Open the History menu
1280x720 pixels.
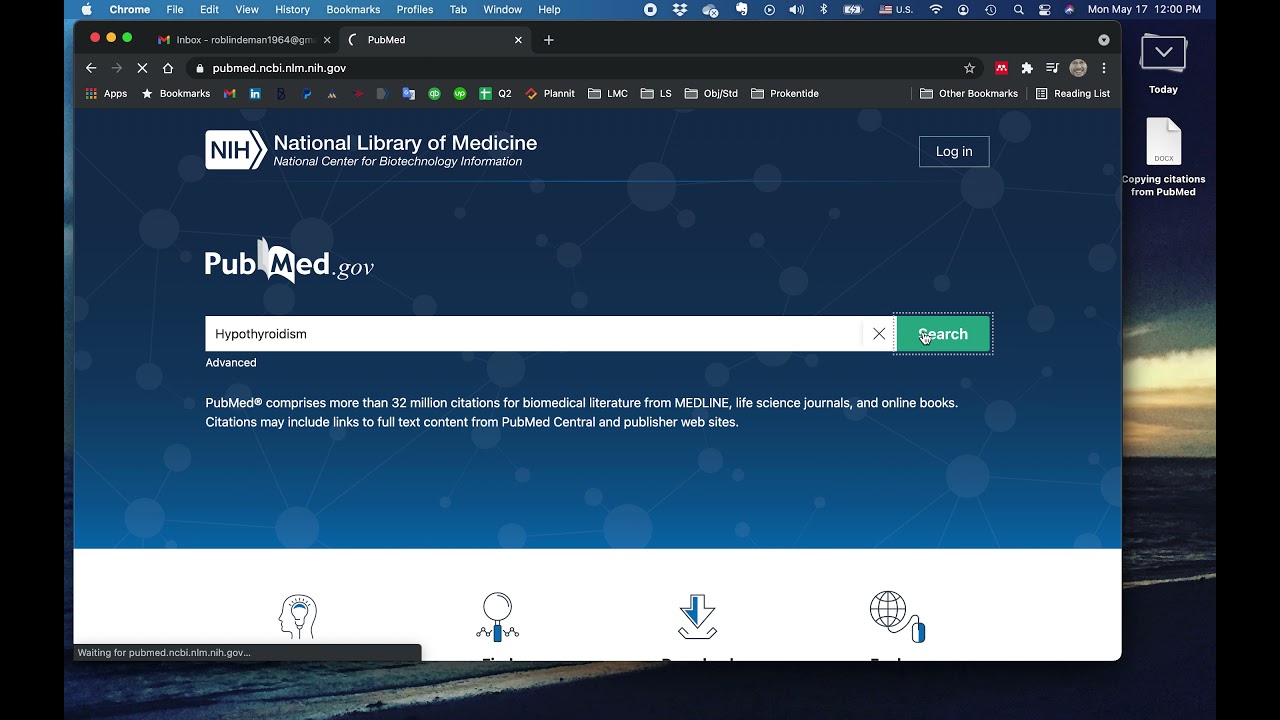click(292, 9)
